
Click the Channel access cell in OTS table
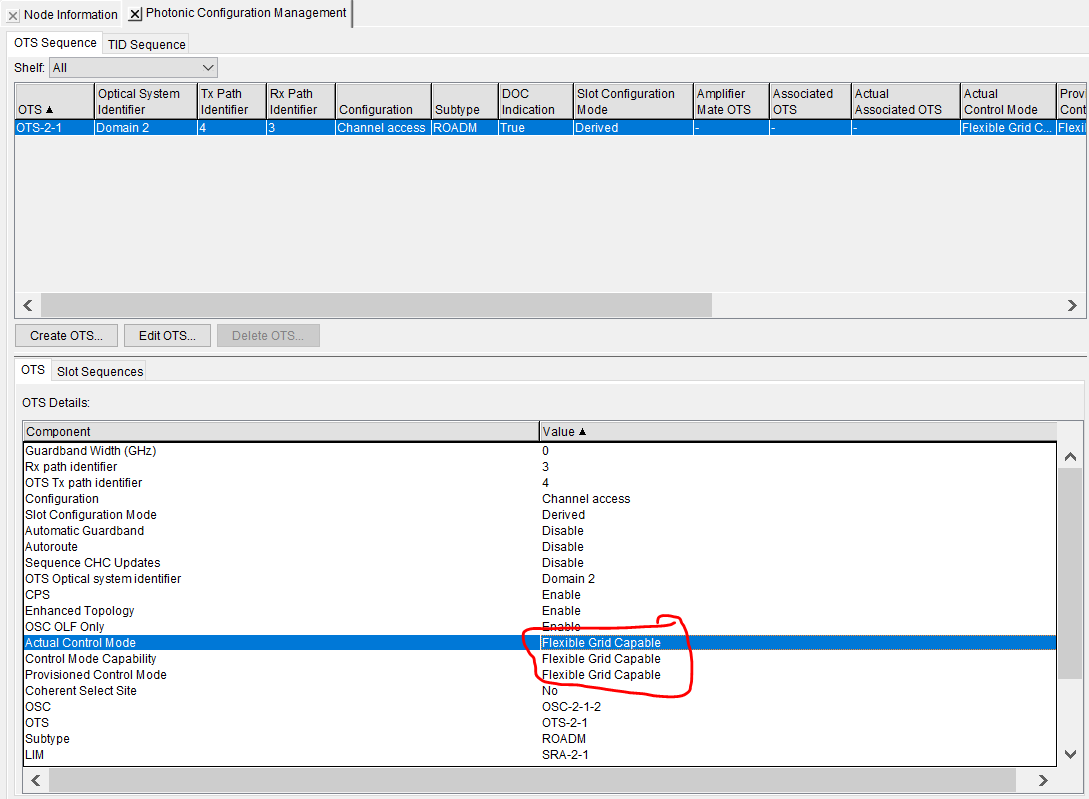tap(383, 128)
